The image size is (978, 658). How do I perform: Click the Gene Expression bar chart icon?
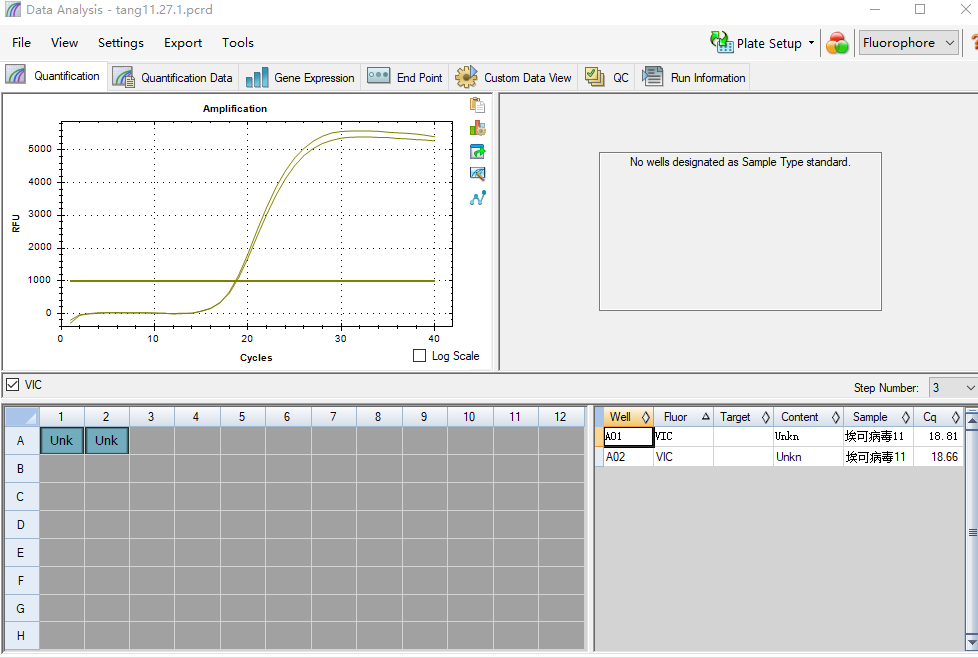pyautogui.click(x=257, y=77)
